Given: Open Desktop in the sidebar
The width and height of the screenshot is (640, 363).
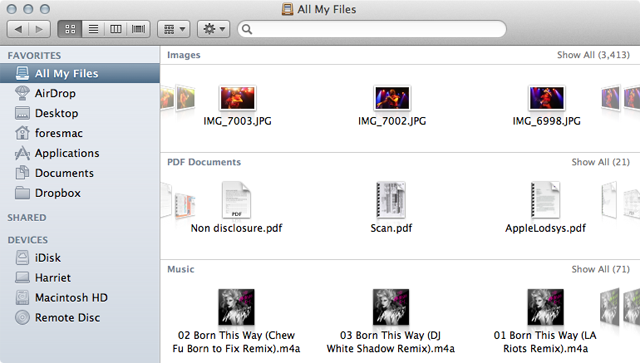Looking at the screenshot, I should [x=80, y=113].
